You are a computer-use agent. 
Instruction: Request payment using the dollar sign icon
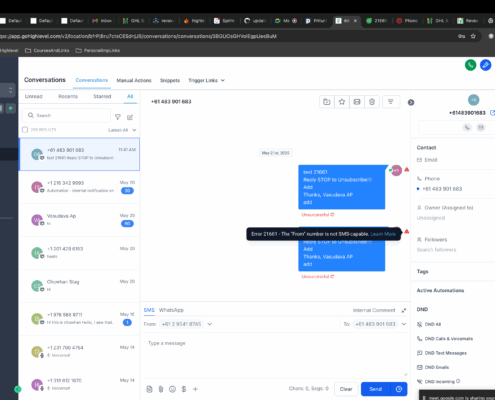(x=184, y=389)
